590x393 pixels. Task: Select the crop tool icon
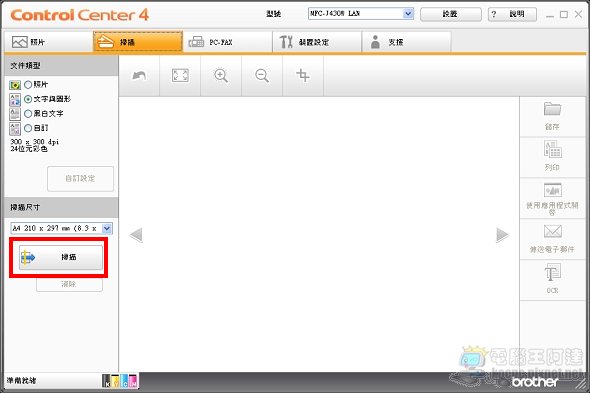[x=303, y=76]
